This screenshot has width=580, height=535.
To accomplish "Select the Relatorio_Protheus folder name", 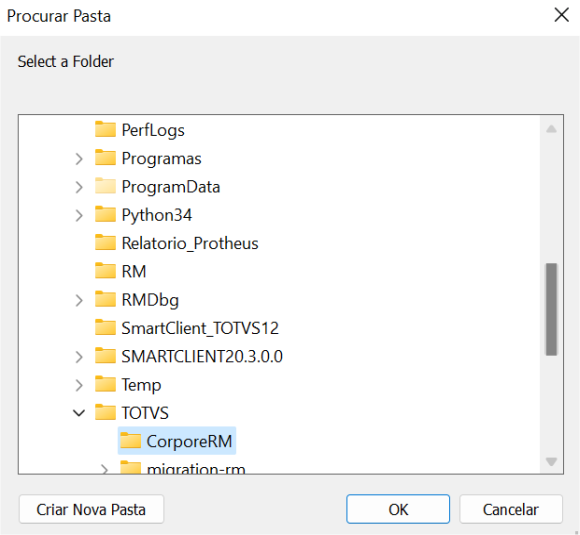I will click(x=190, y=243).
